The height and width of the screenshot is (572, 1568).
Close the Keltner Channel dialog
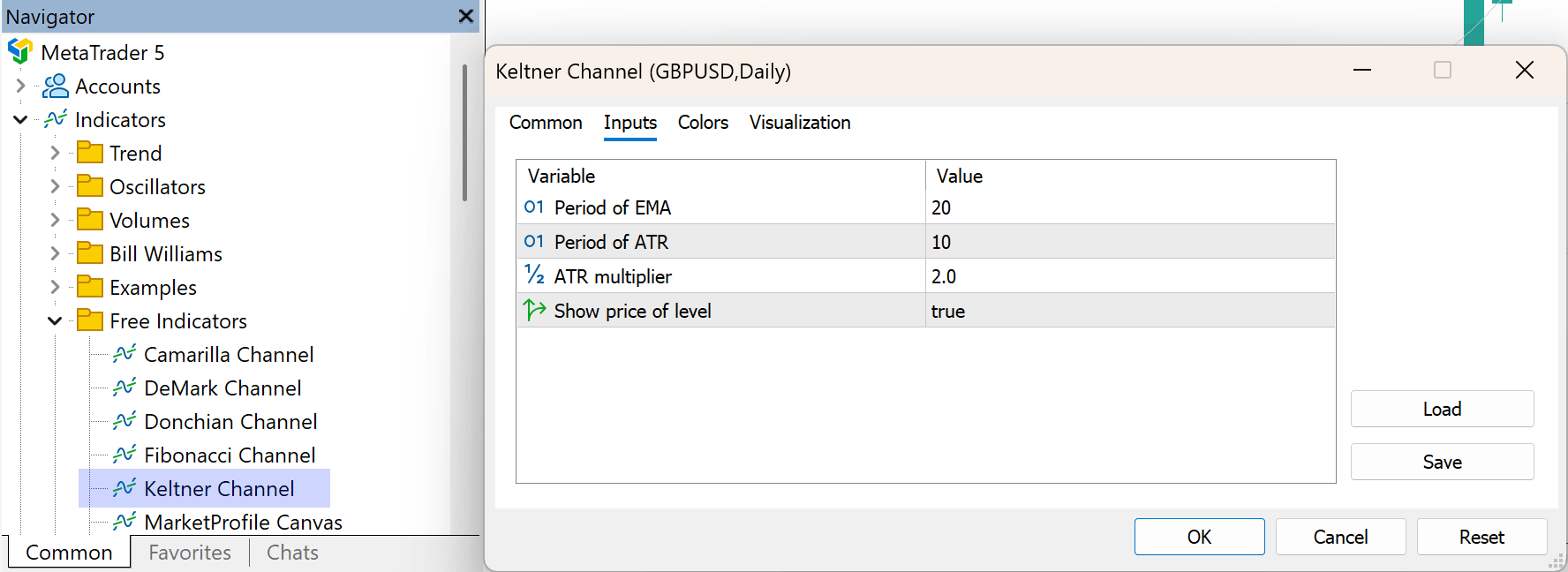(x=1525, y=70)
